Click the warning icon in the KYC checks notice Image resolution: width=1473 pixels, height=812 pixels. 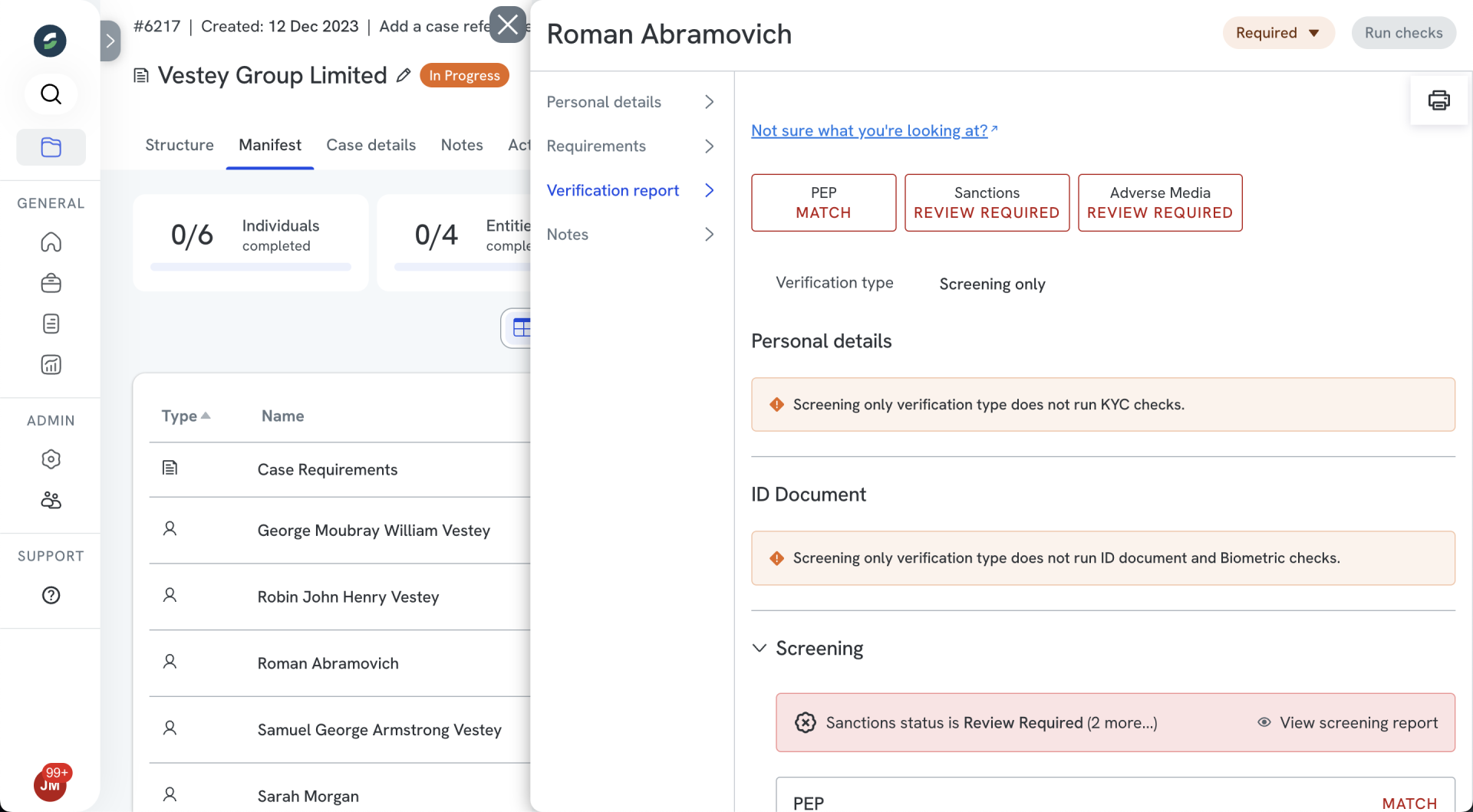click(x=776, y=404)
